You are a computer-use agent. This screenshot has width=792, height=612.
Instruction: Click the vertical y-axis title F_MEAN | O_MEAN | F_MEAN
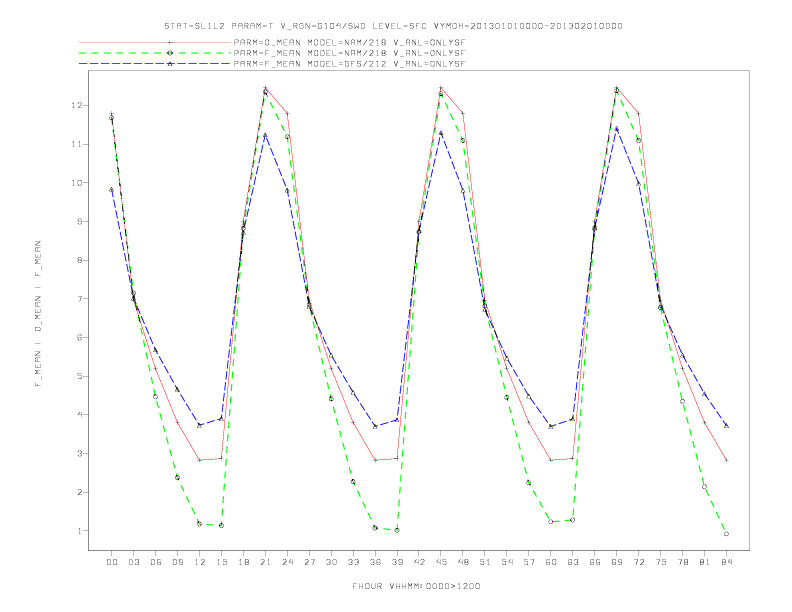tap(38, 314)
